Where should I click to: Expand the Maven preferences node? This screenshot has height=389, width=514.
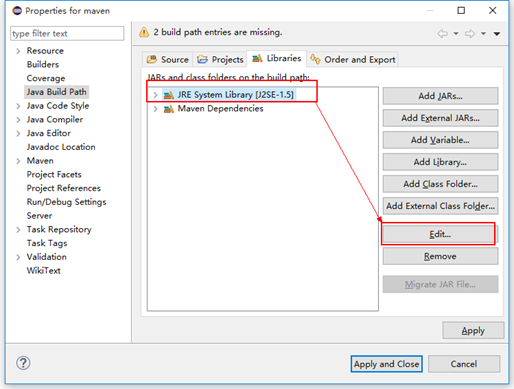coord(18,161)
